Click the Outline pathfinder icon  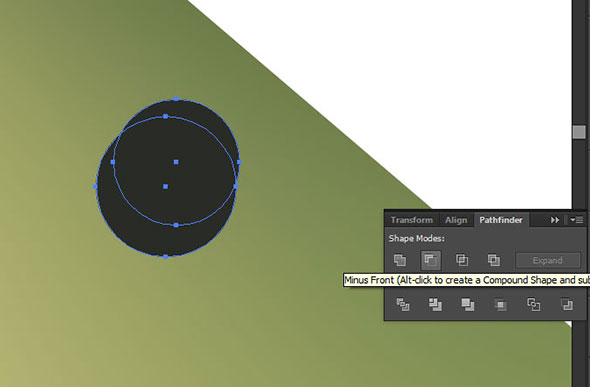534,304
